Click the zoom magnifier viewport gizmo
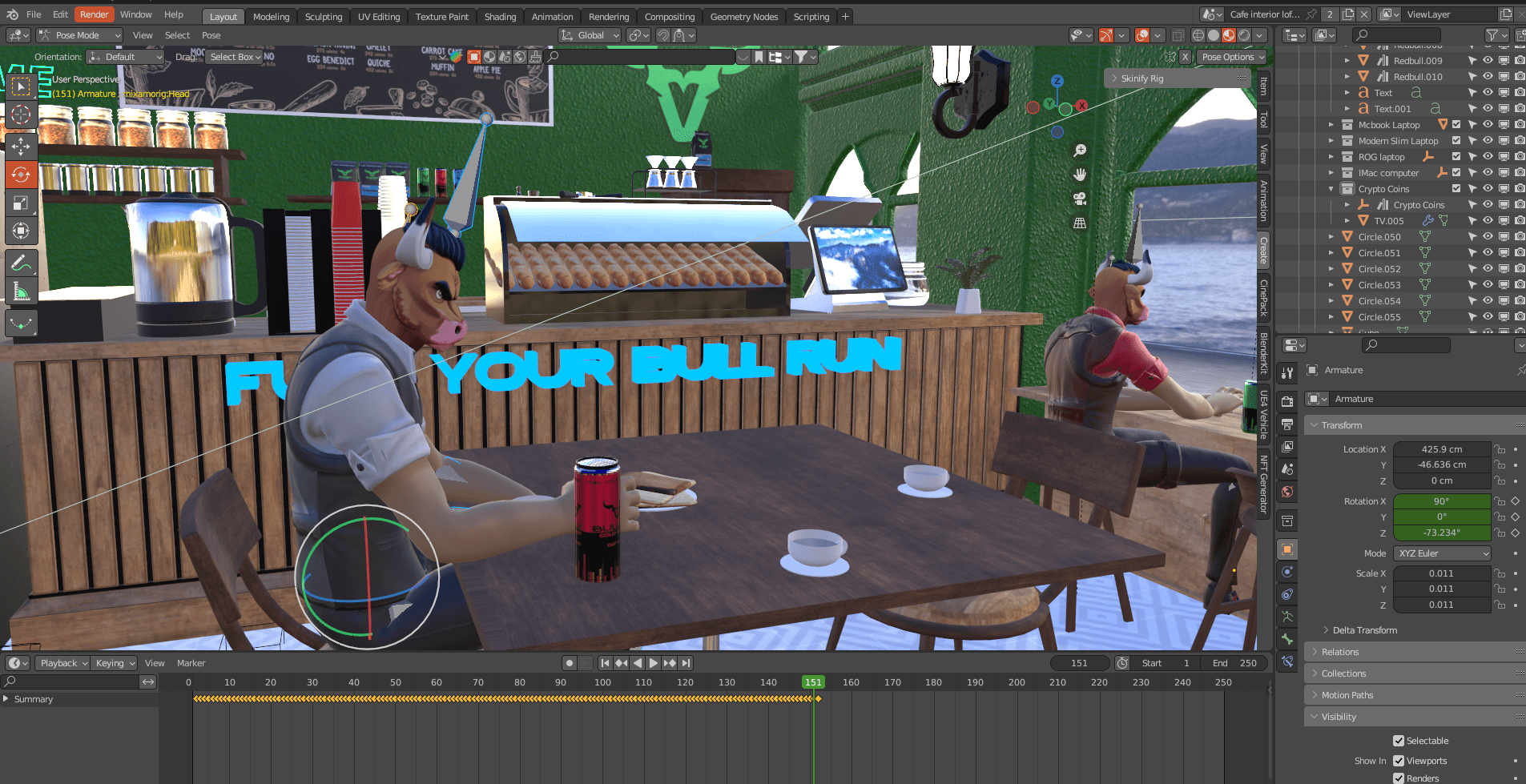The height and width of the screenshot is (784, 1526). (x=1080, y=151)
